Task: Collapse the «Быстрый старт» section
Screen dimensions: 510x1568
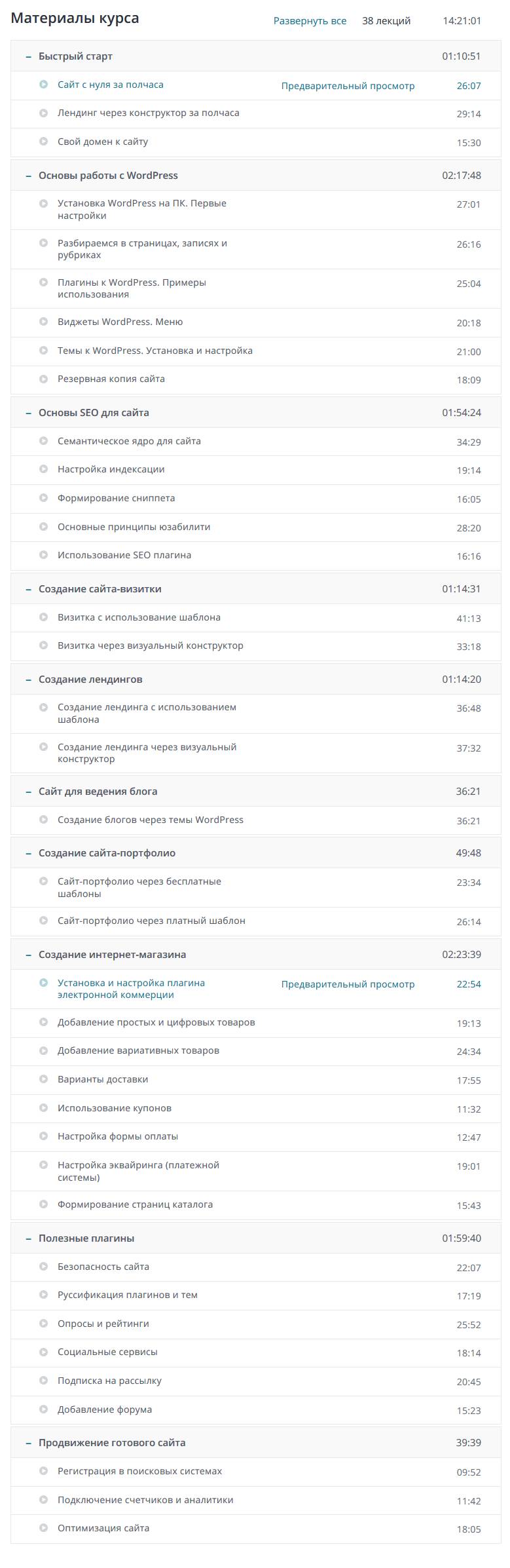Action: pyautogui.click(x=27, y=56)
